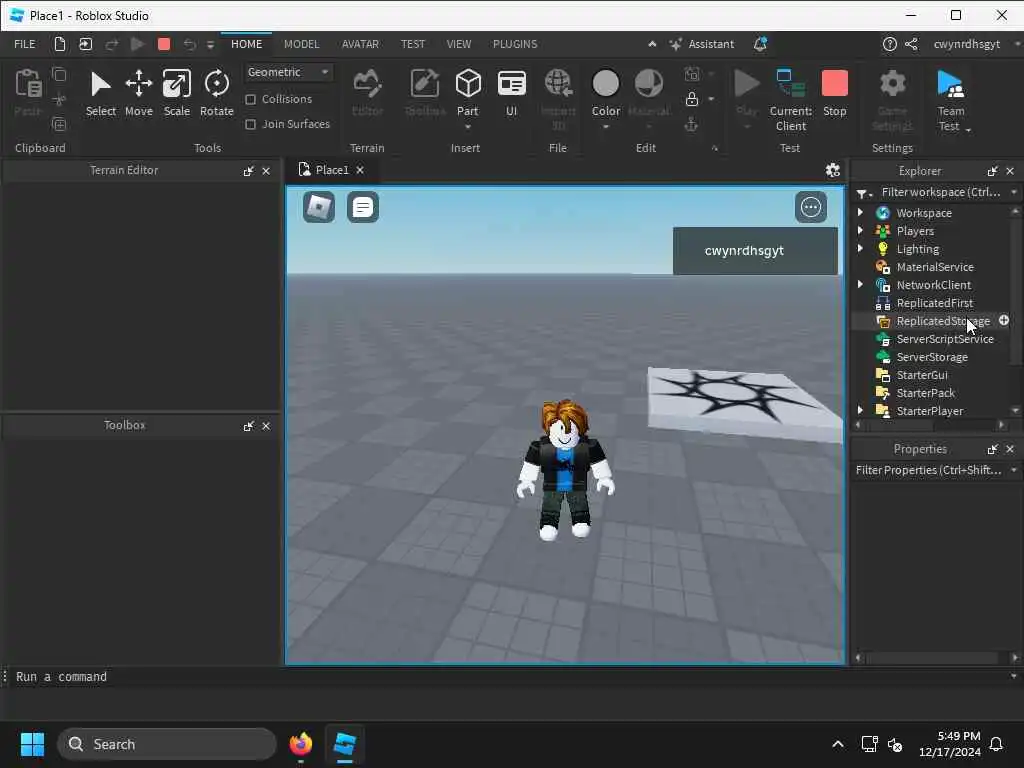Select StarterGui in Explorer
Screen dimensions: 1024x768
921,374
